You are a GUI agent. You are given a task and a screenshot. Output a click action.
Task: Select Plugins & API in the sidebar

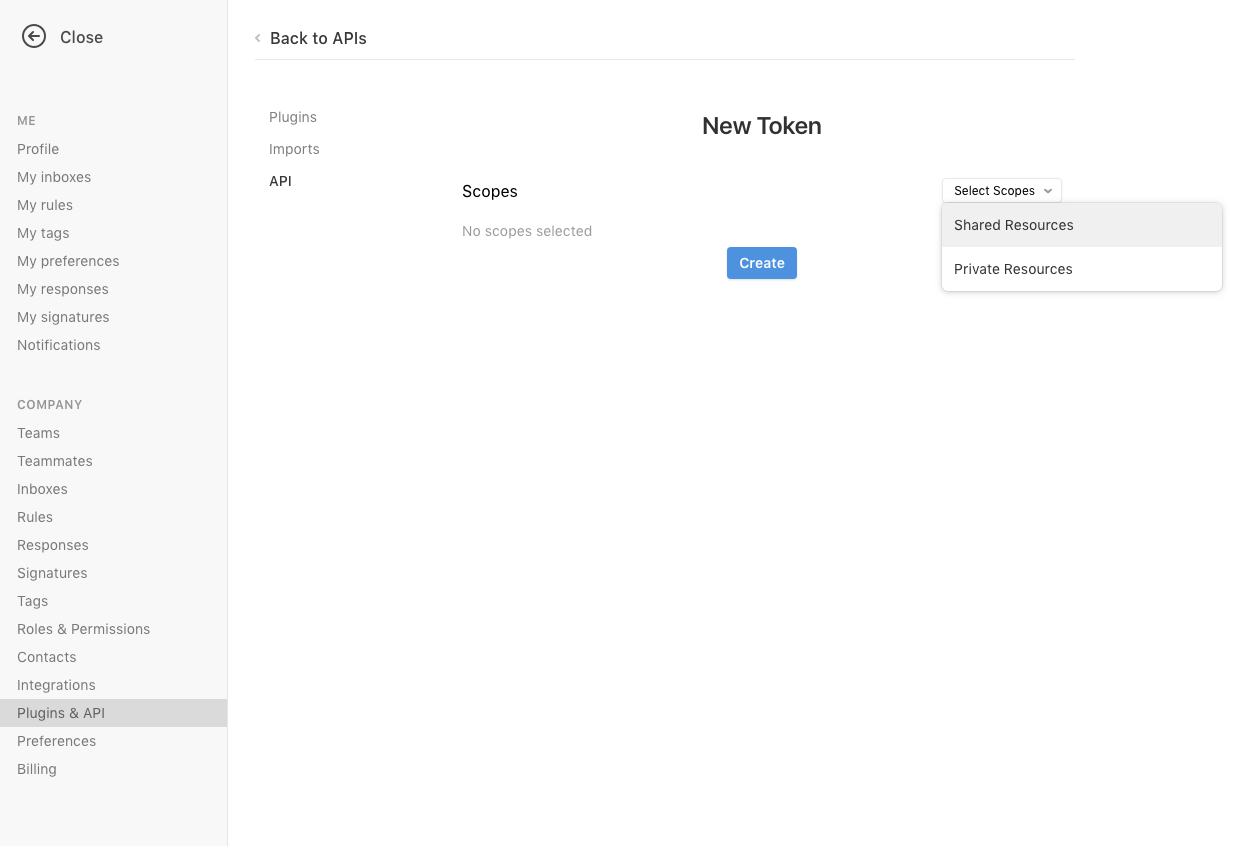pyautogui.click(x=61, y=712)
